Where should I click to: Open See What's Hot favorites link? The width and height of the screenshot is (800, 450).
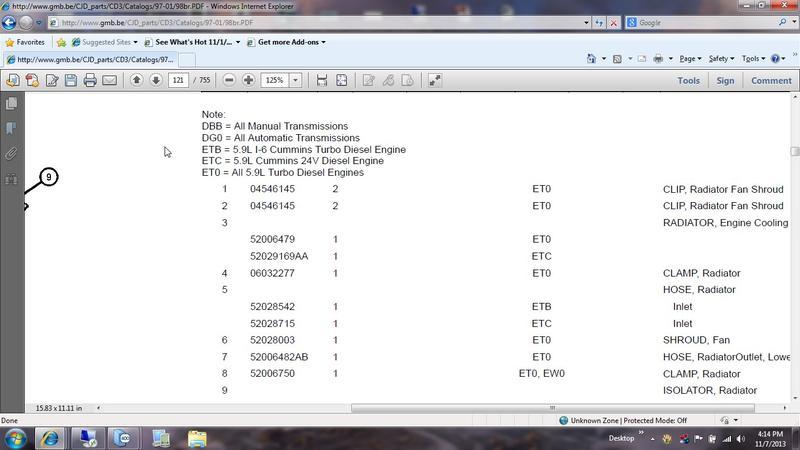point(192,42)
